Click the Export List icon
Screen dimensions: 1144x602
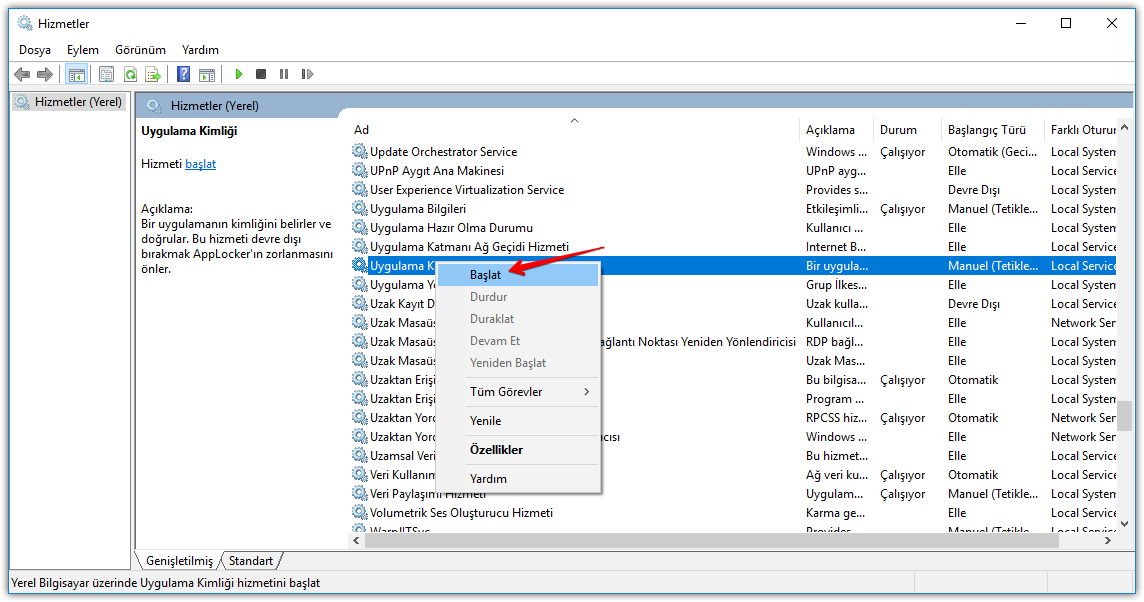(153, 73)
